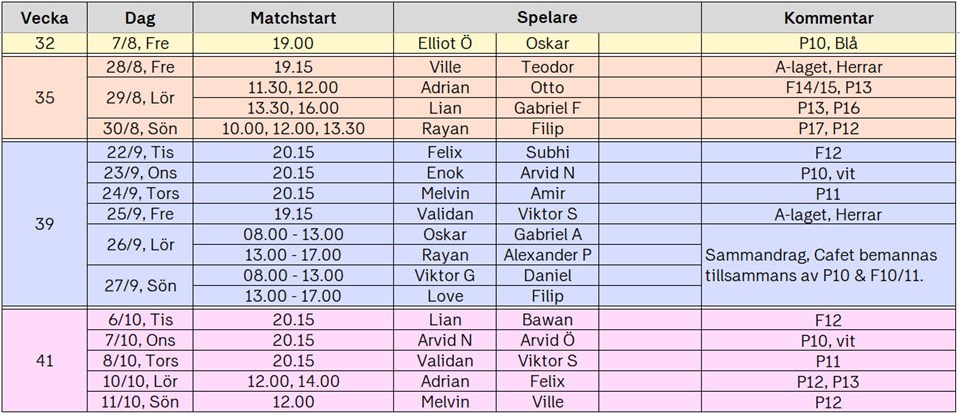Screen dimensions: 960x413
Task: Click the Elliot Ö player cell
Action: pos(445,44)
